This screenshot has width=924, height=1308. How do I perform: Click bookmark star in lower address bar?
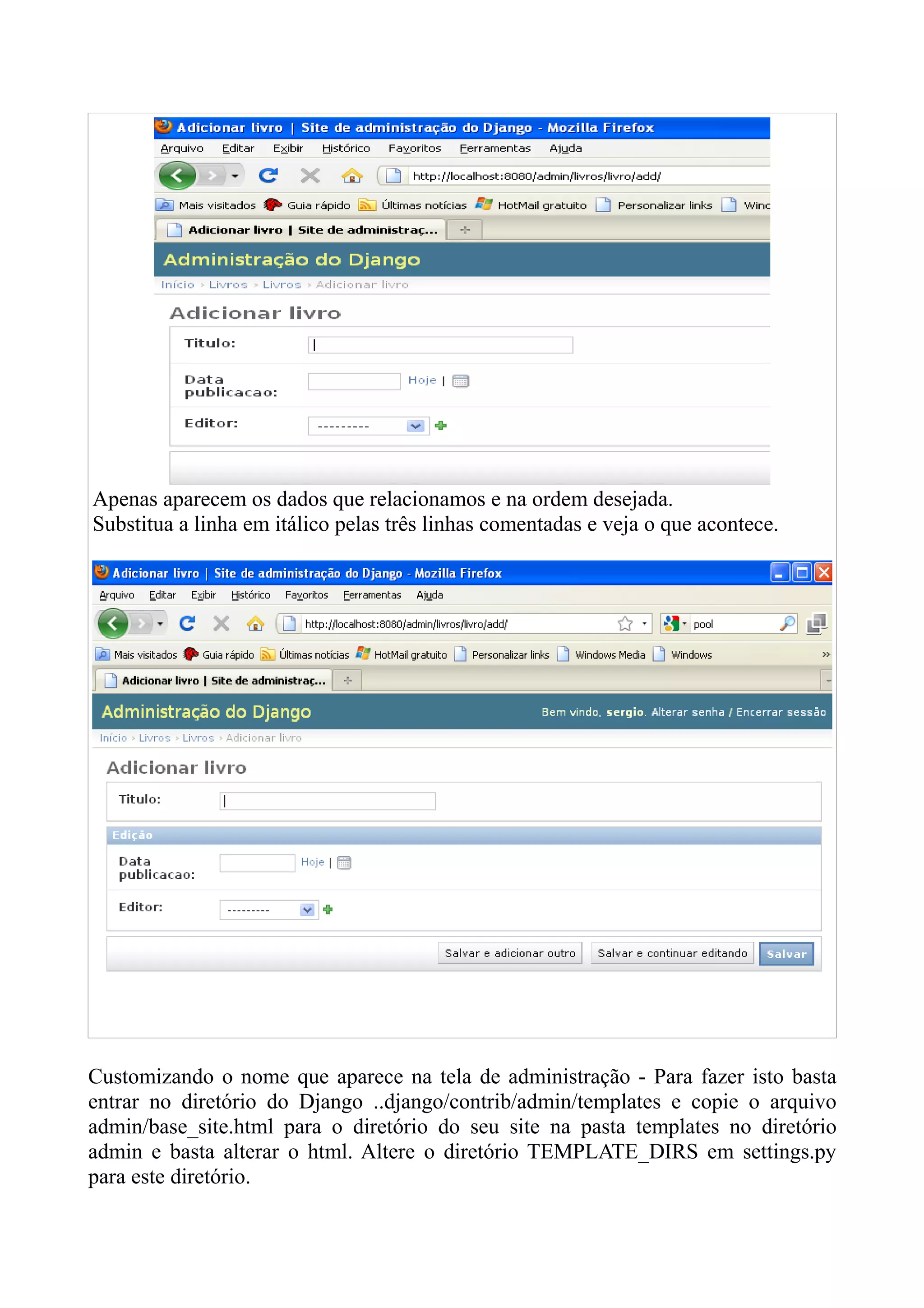(625, 624)
